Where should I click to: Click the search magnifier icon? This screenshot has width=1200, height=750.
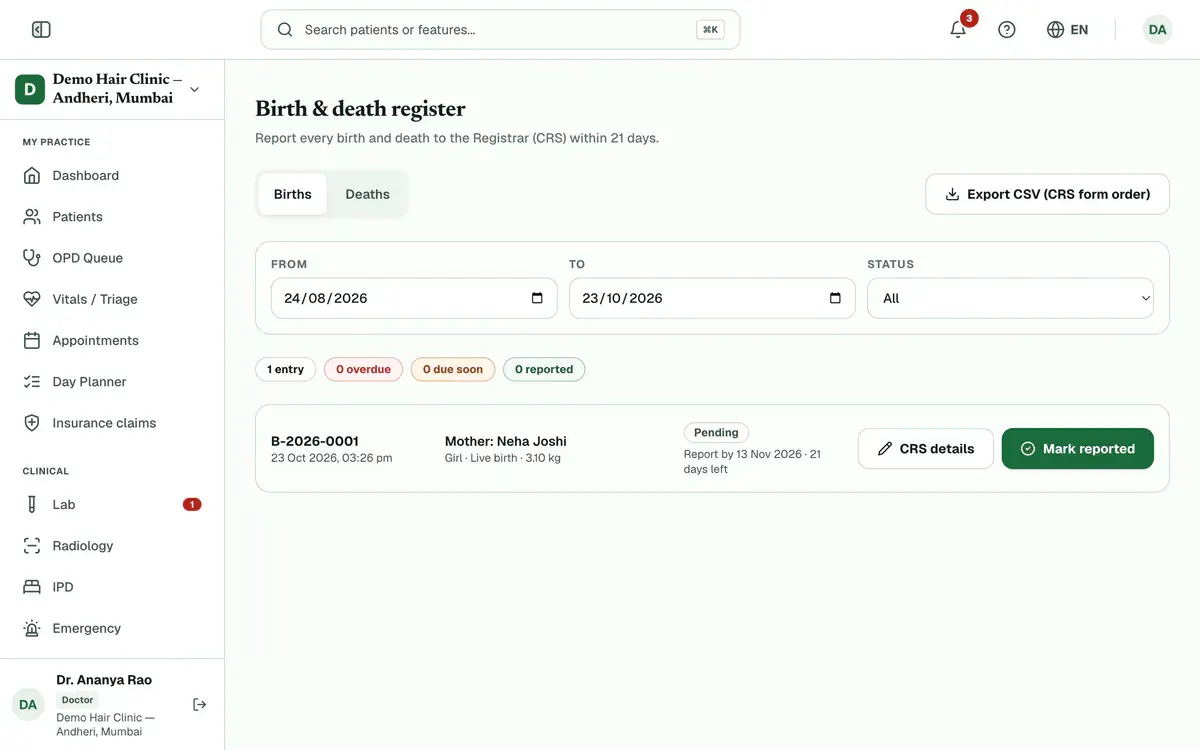[x=285, y=30]
